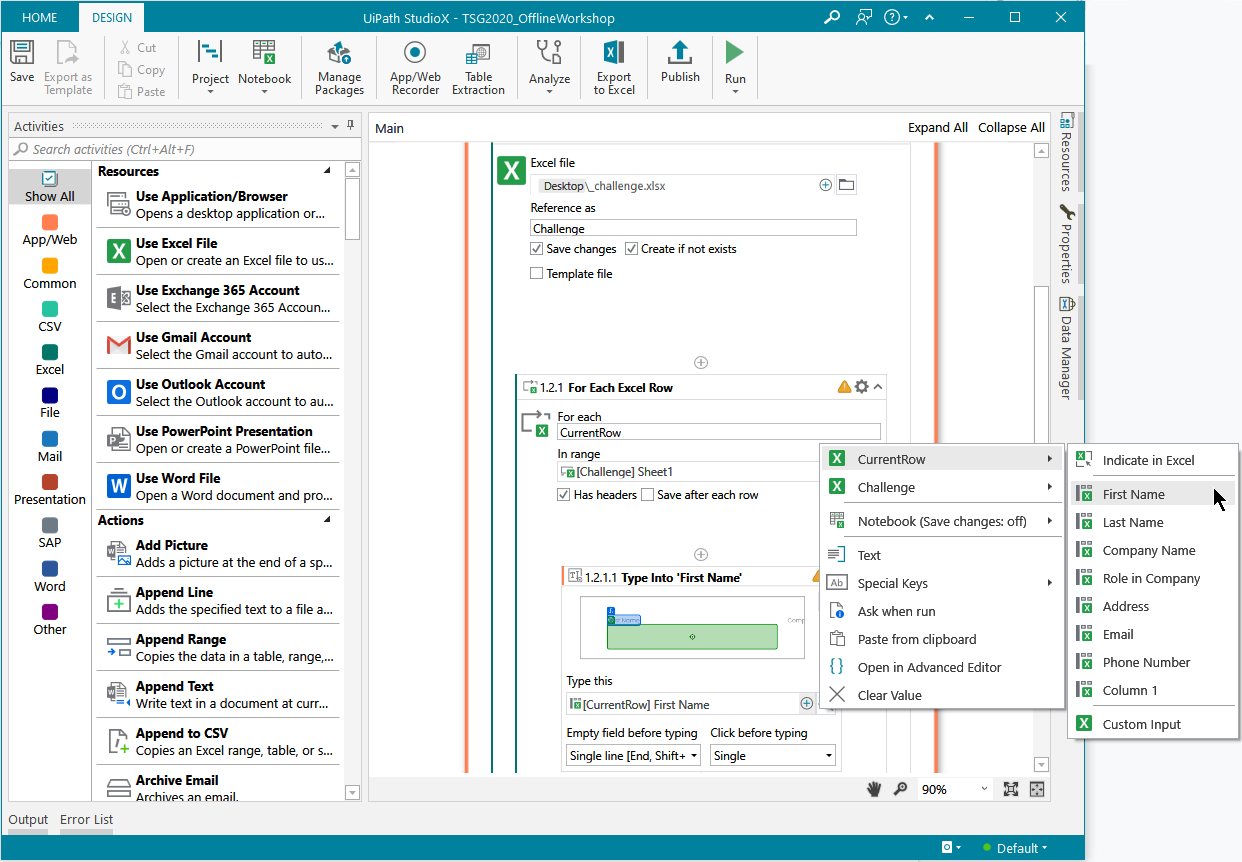Viewport: 1242px width, 862px height.
Task: Publish the project
Action: point(680,62)
